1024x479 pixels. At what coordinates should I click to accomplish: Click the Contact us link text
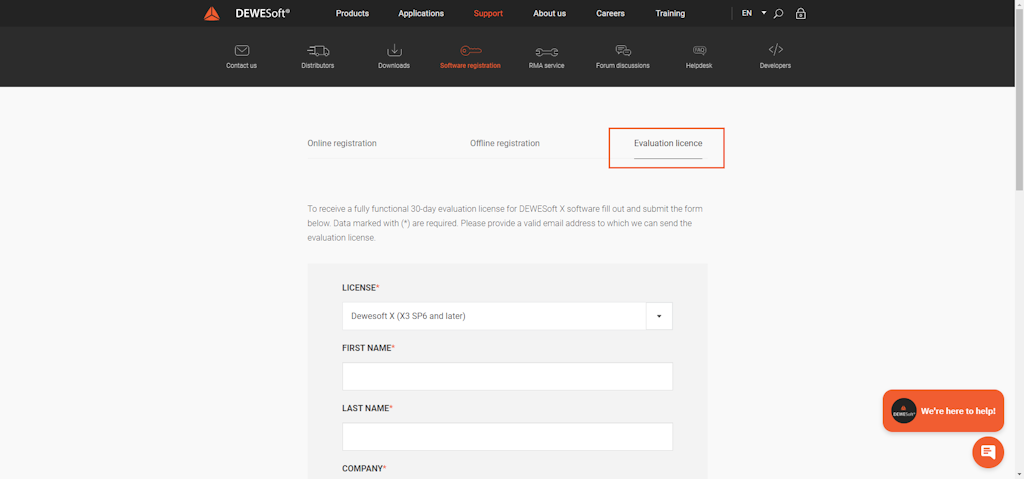(x=242, y=65)
